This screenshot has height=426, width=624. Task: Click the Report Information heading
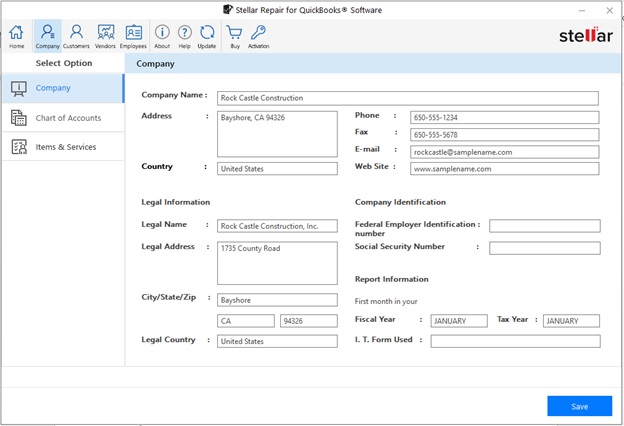click(392, 279)
